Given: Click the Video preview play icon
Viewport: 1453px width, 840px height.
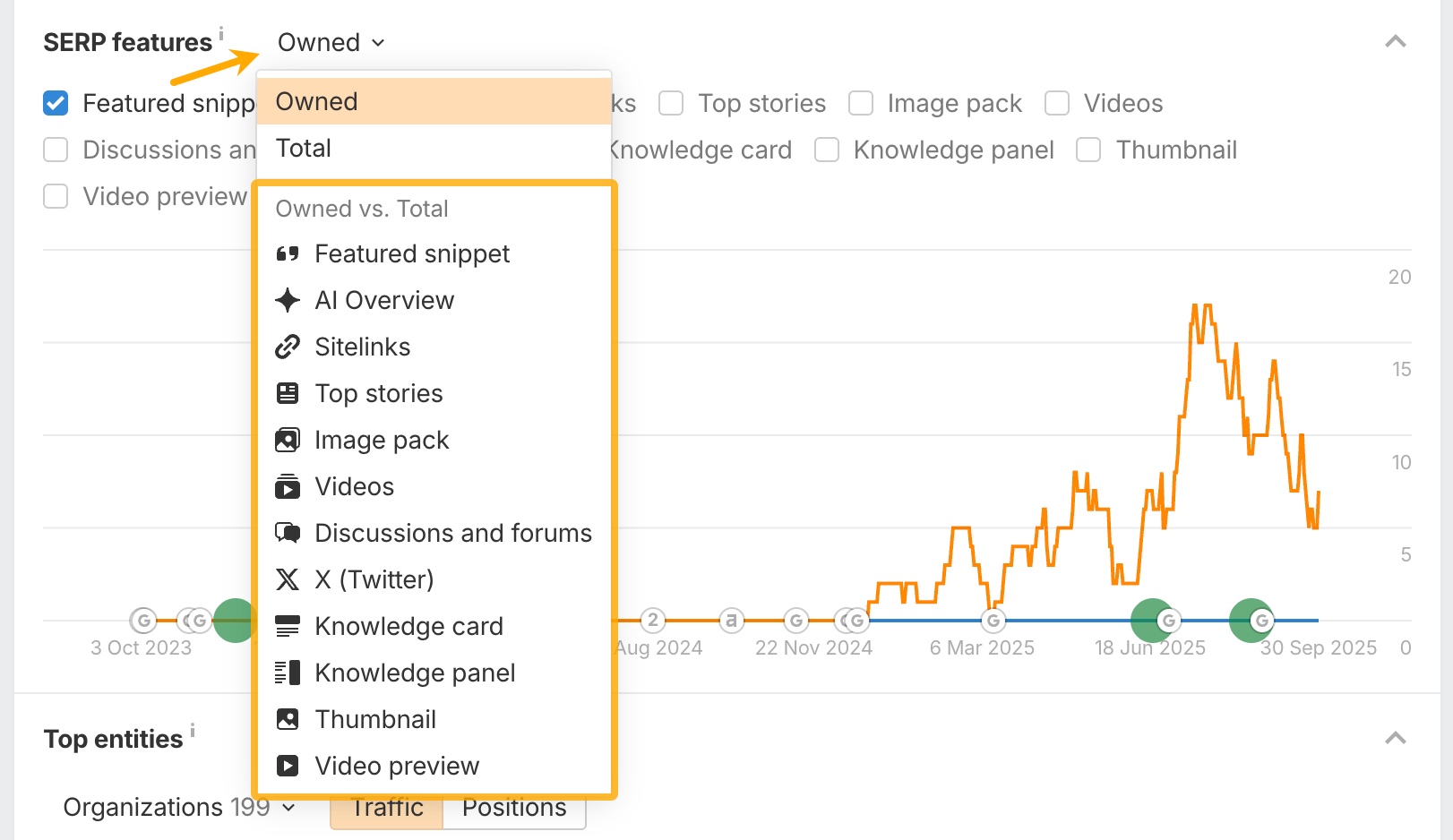Looking at the screenshot, I should pos(288,767).
